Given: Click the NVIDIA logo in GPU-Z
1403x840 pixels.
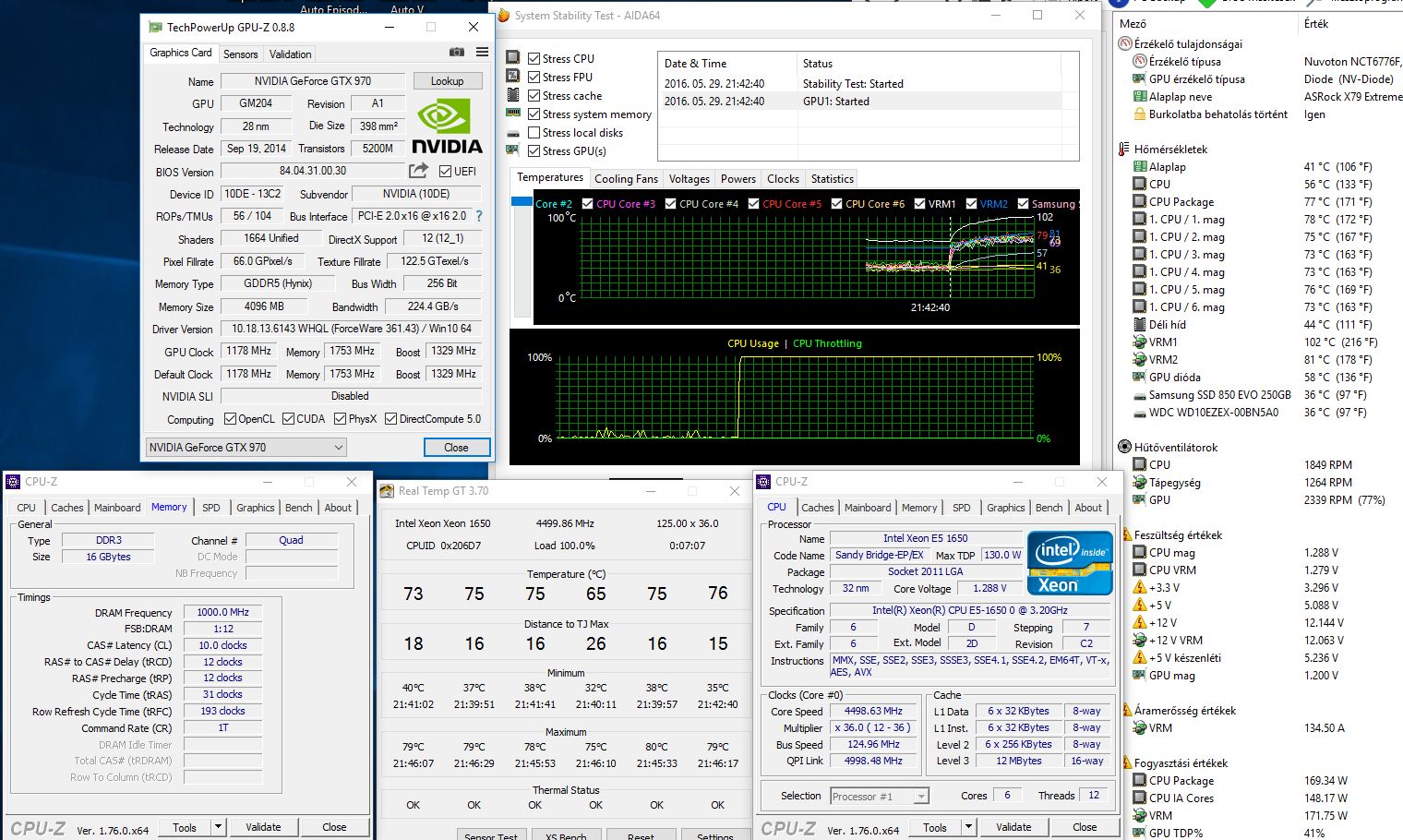Looking at the screenshot, I should pos(447,126).
